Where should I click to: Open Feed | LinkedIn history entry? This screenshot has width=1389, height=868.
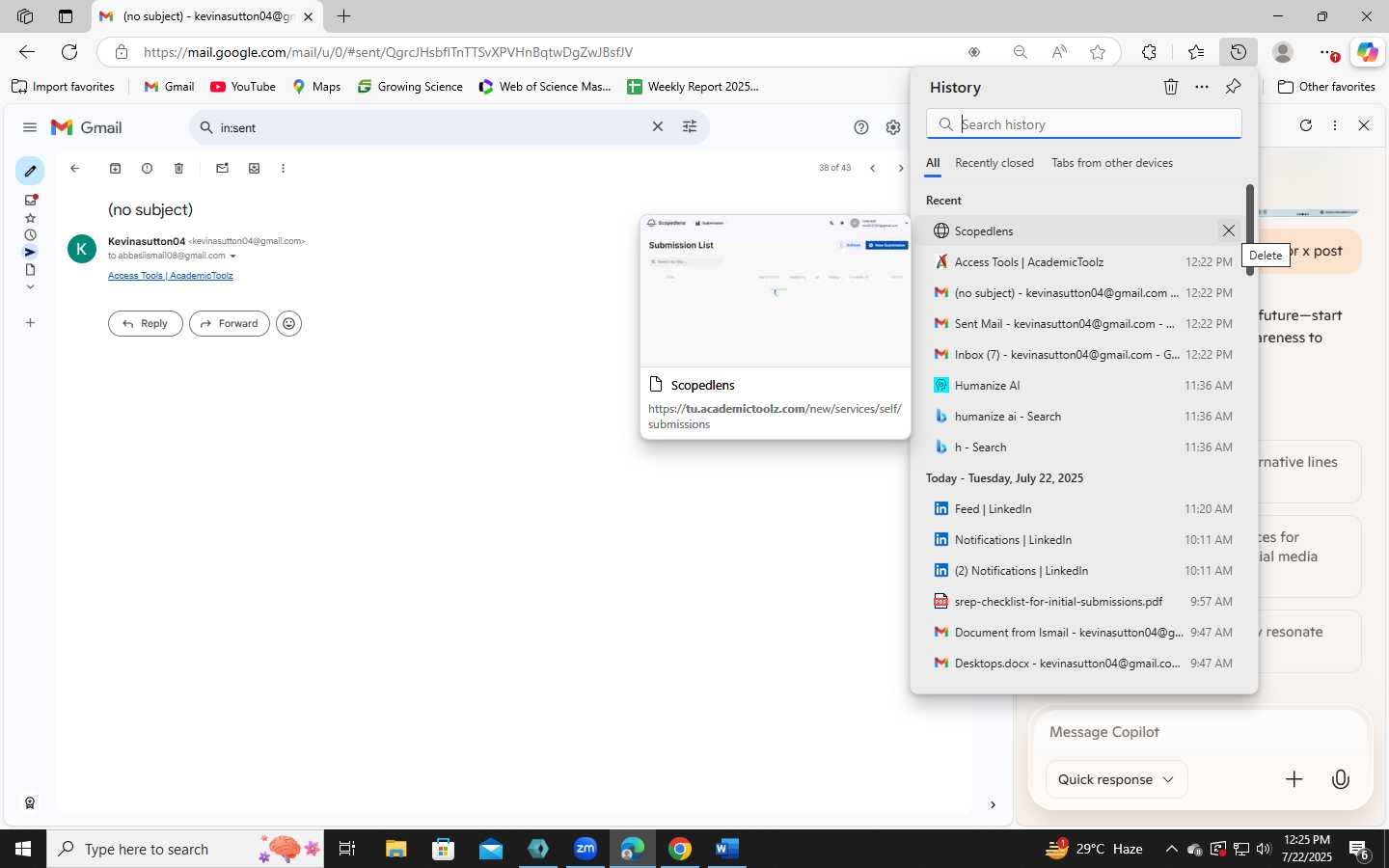click(1083, 509)
